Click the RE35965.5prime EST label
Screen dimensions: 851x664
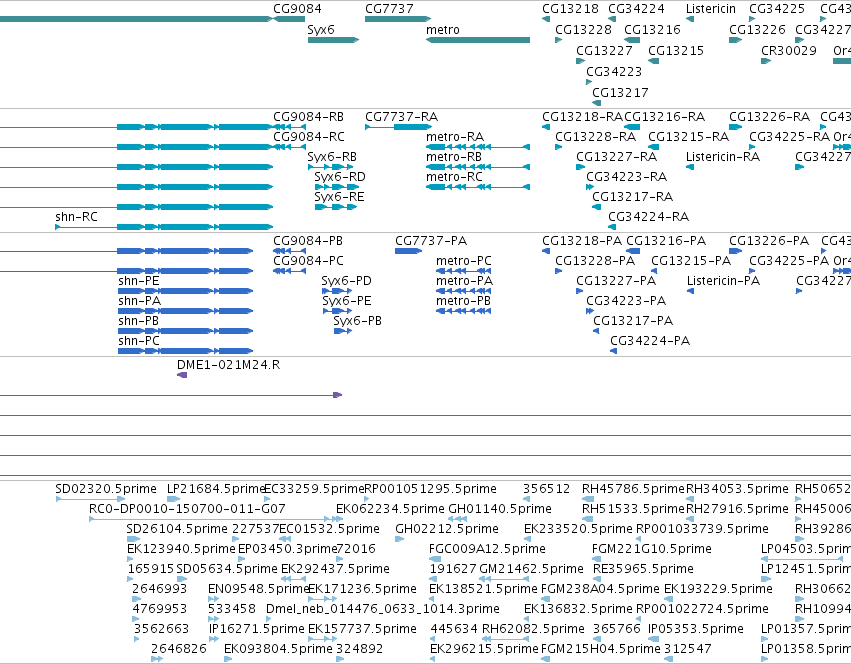click(x=643, y=569)
